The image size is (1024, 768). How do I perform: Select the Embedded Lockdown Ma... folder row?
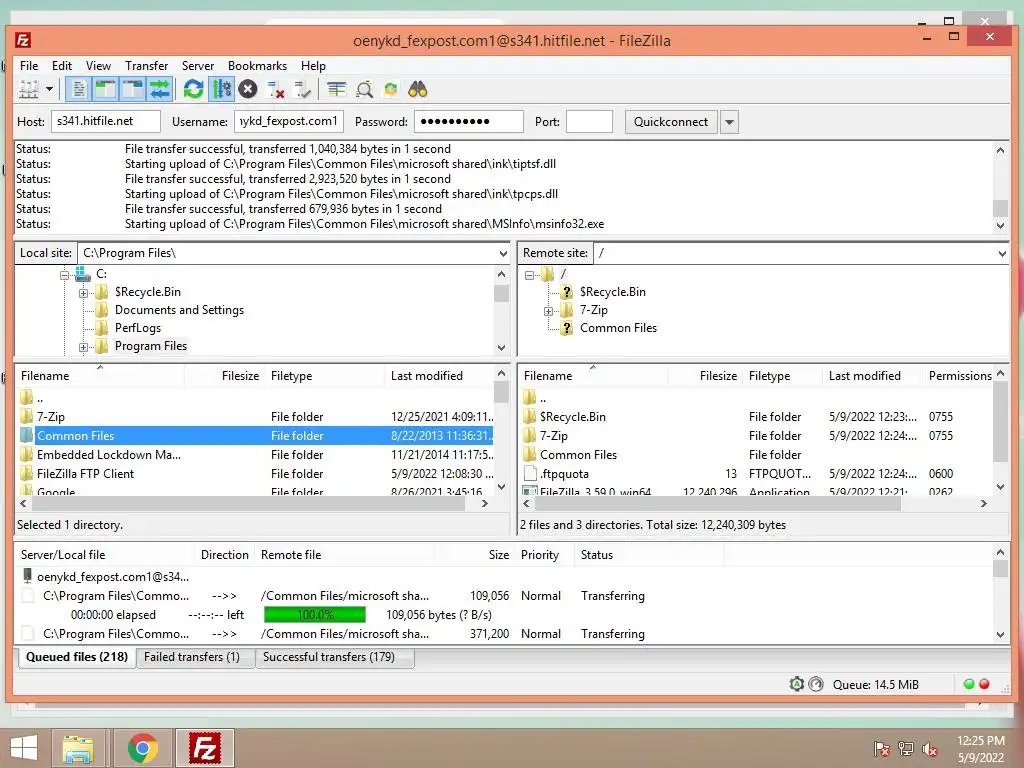click(x=255, y=455)
